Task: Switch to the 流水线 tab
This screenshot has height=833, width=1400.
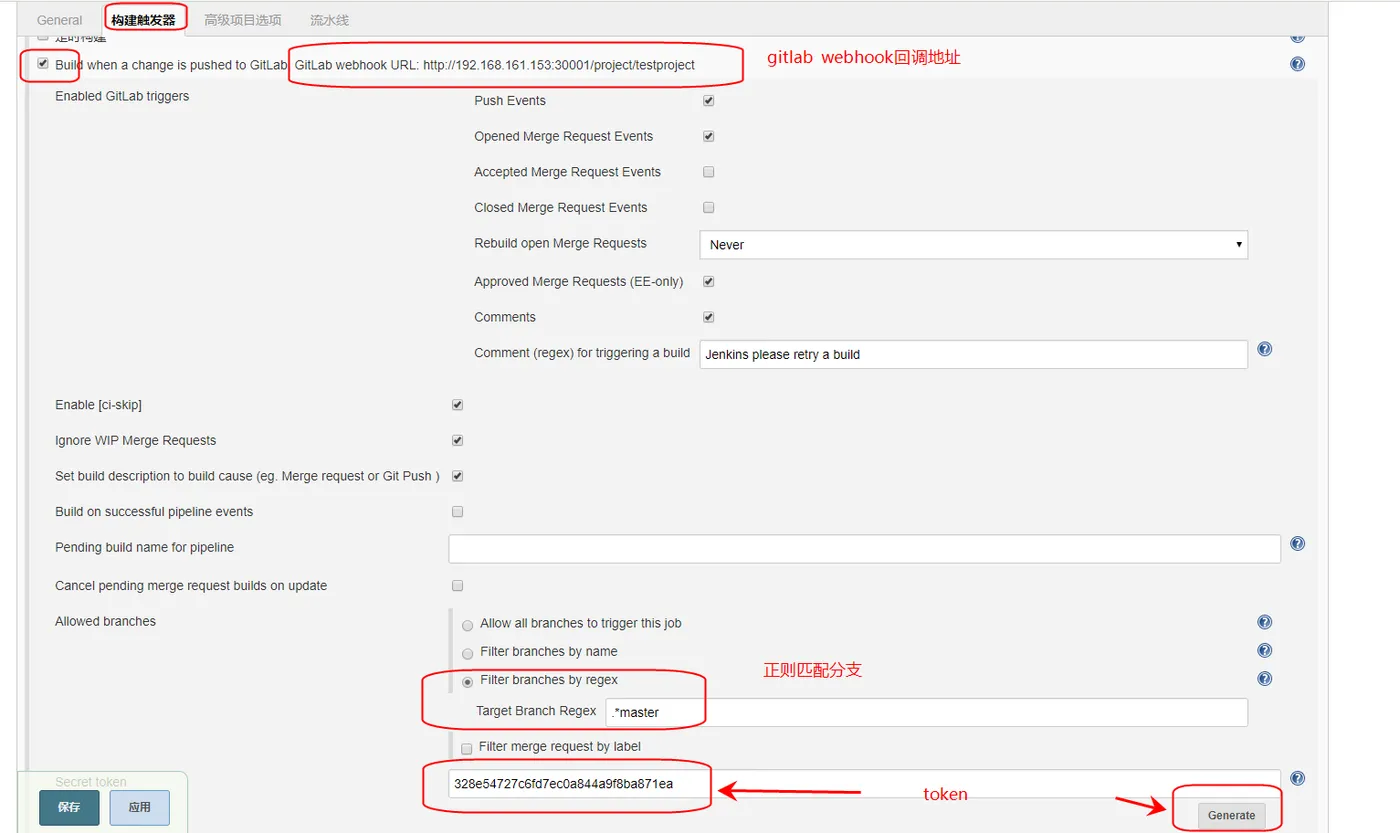Action: pyautogui.click(x=330, y=20)
